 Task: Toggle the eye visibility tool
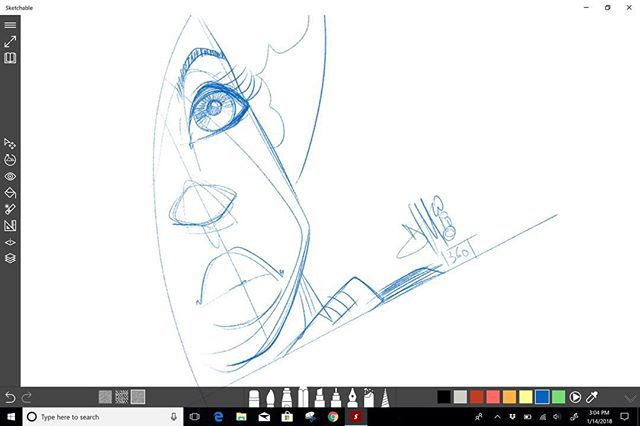pos(10,176)
